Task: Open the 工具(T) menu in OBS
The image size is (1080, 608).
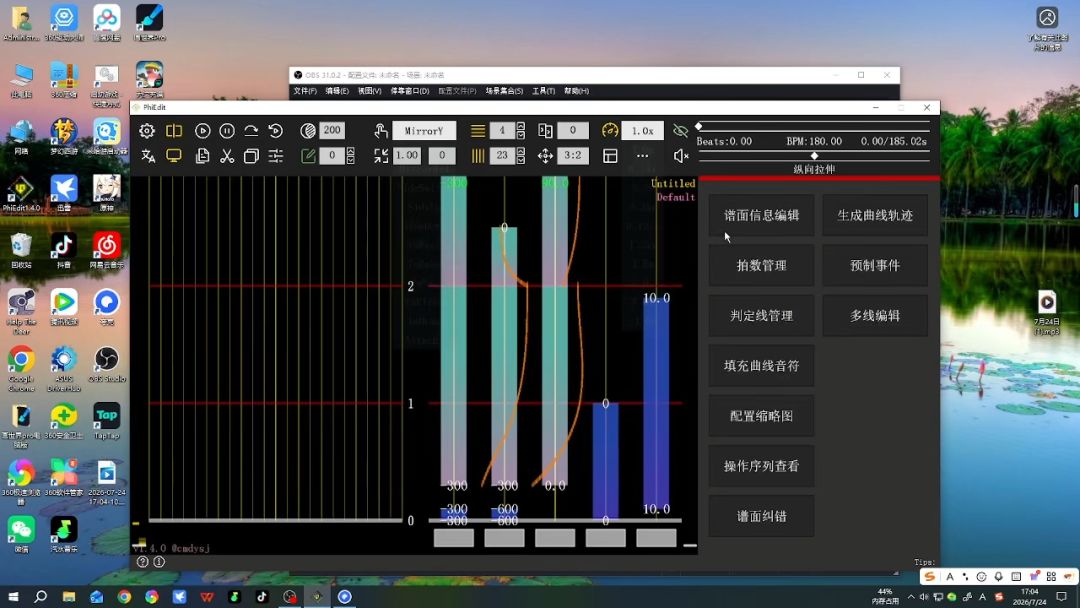Action: point(543,91)
